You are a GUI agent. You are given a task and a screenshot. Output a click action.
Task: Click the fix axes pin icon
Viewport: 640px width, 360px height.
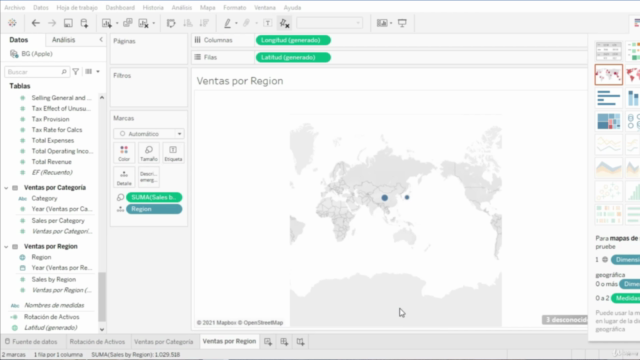tap(284, 23)
